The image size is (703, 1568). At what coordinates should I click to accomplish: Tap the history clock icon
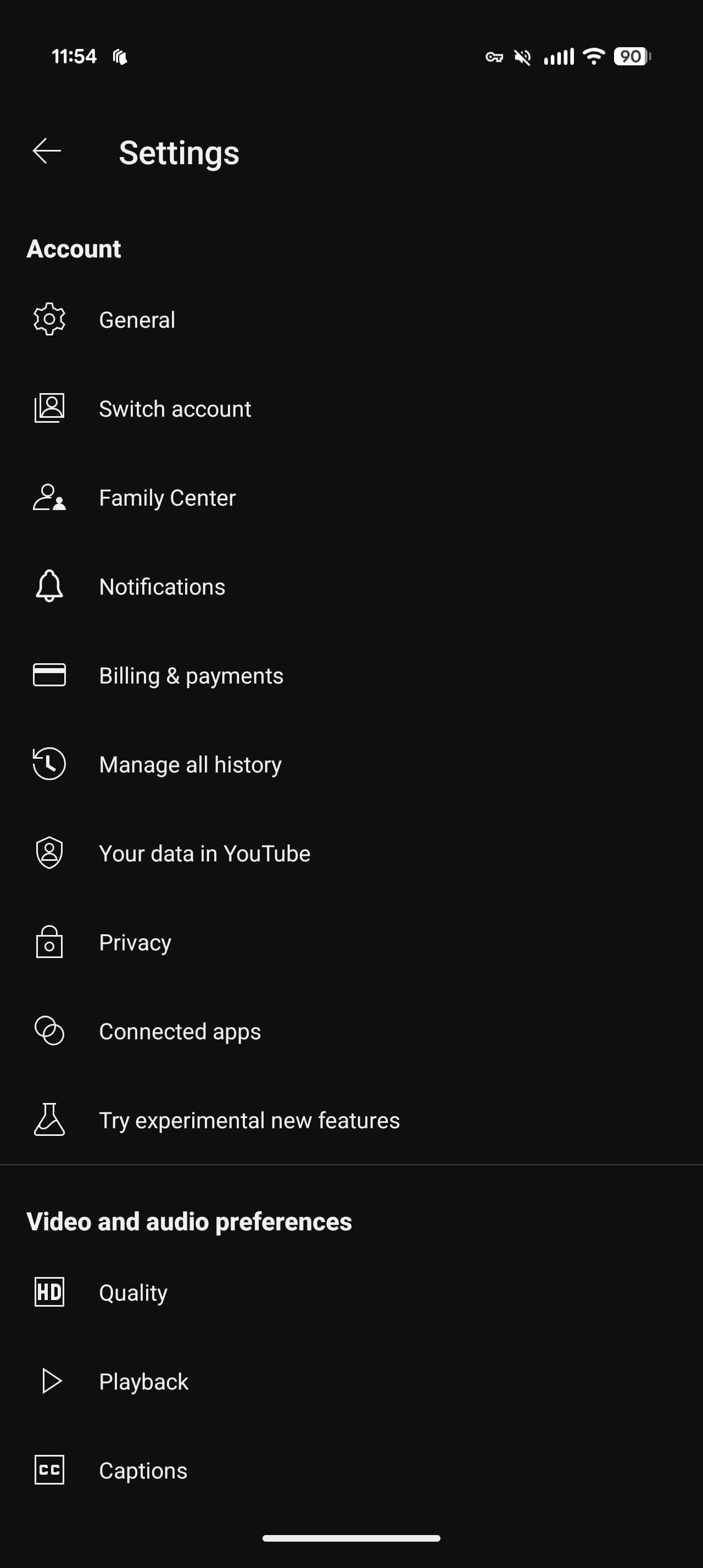click(49, 764)
